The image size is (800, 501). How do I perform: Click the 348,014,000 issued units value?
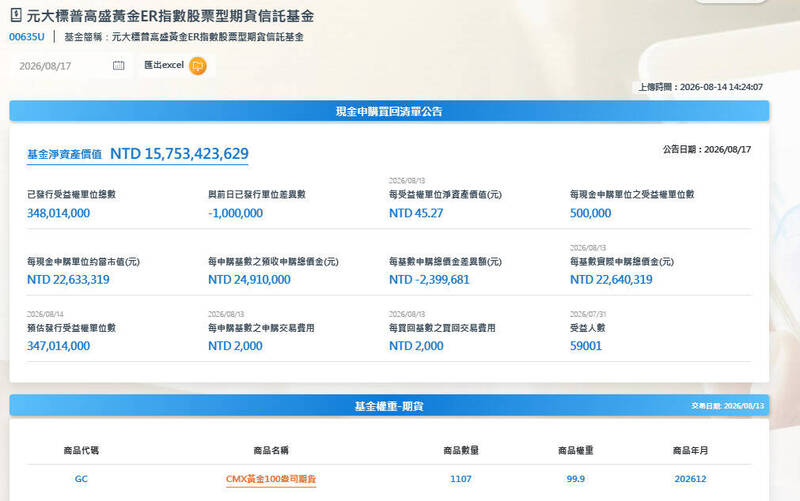pos(58,213)
